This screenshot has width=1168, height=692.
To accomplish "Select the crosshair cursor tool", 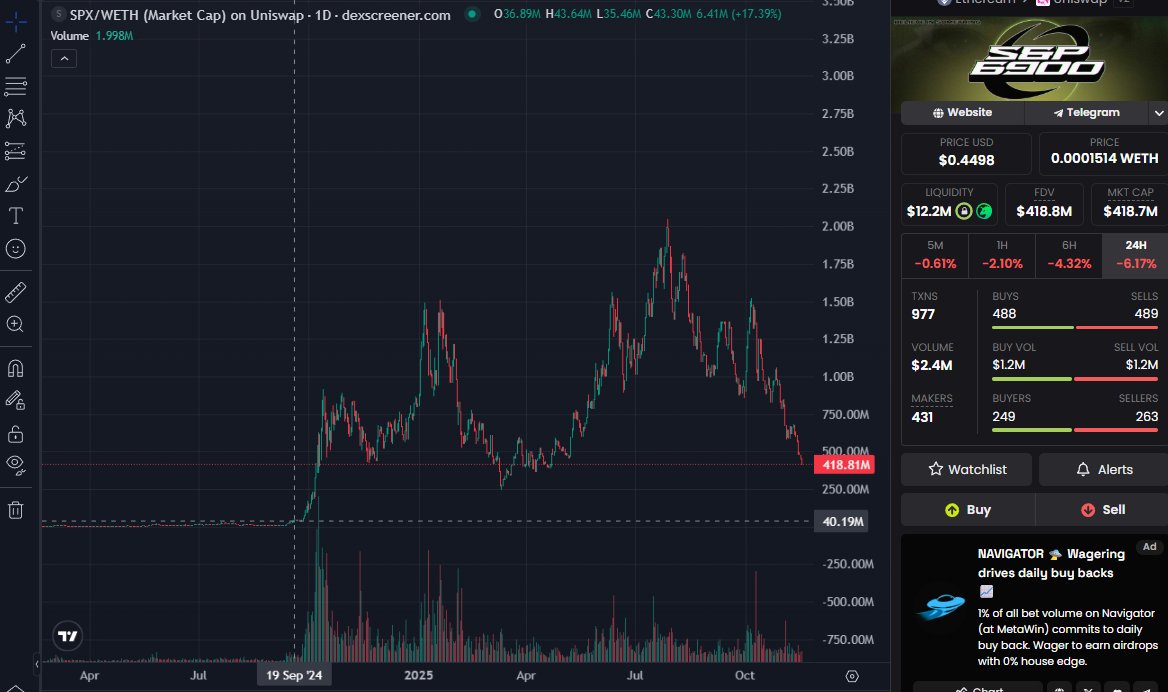I will point(16,21).
